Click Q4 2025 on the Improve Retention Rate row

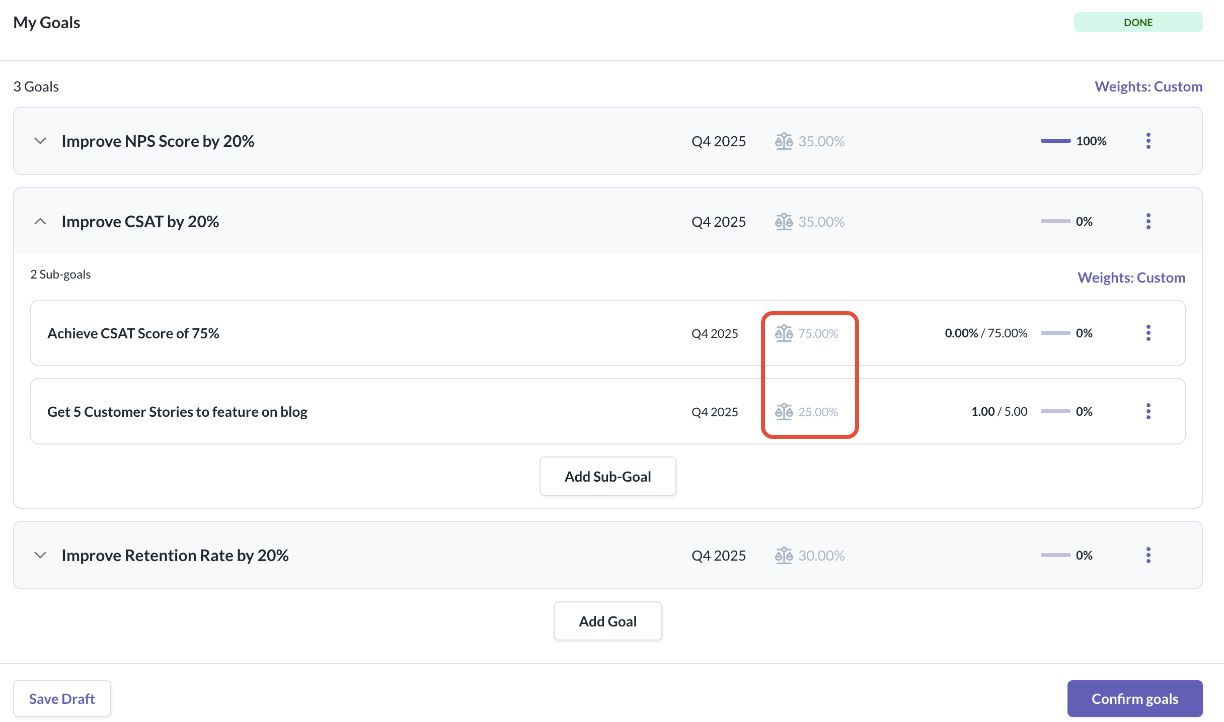pos(719,555)
